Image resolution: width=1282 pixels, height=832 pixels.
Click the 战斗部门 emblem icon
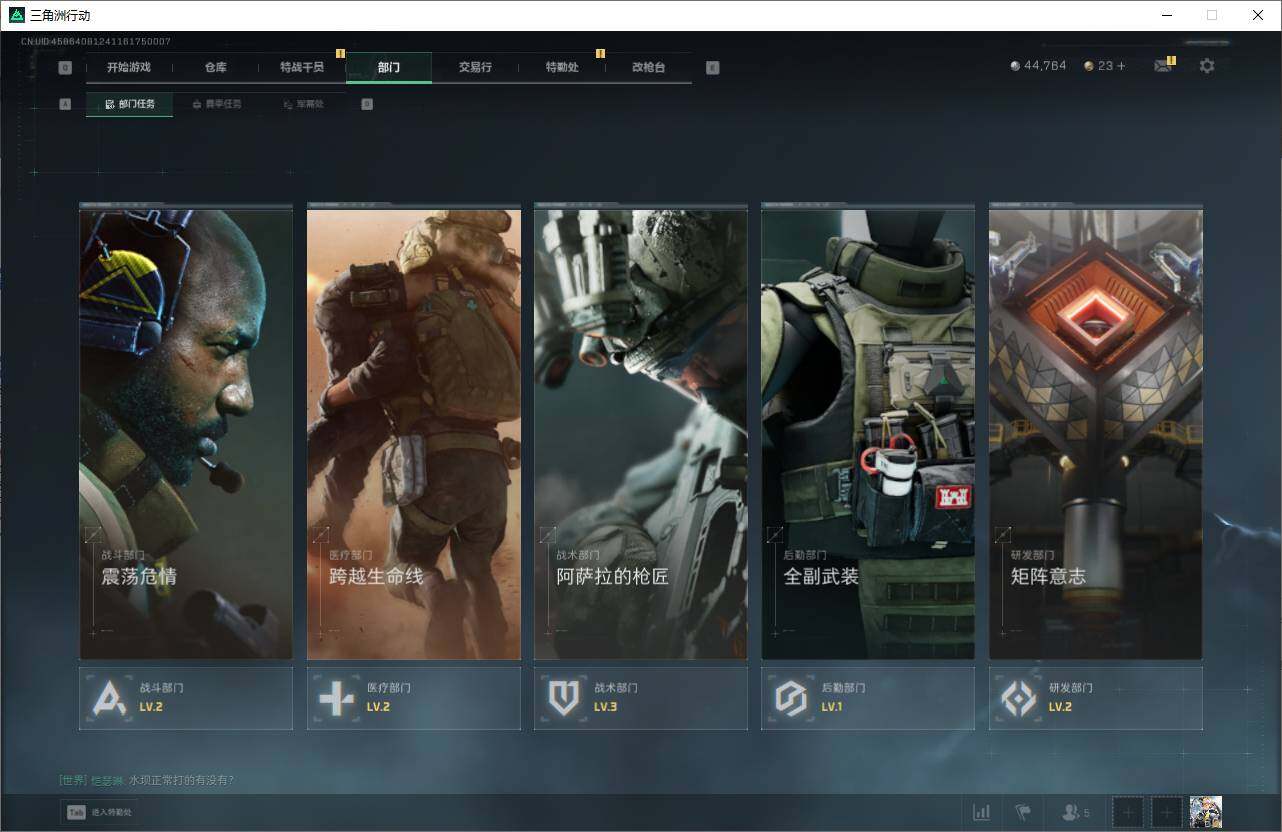tap(109, 698)
